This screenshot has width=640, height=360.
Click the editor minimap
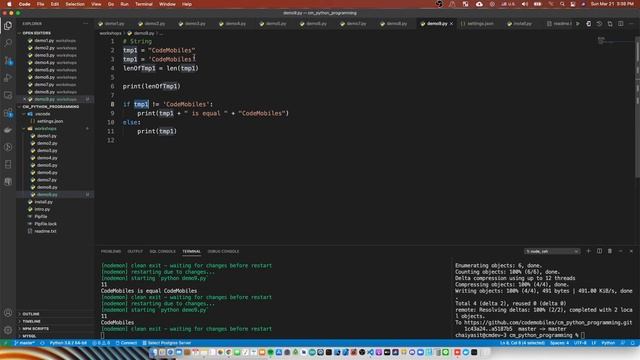point(616,41)
